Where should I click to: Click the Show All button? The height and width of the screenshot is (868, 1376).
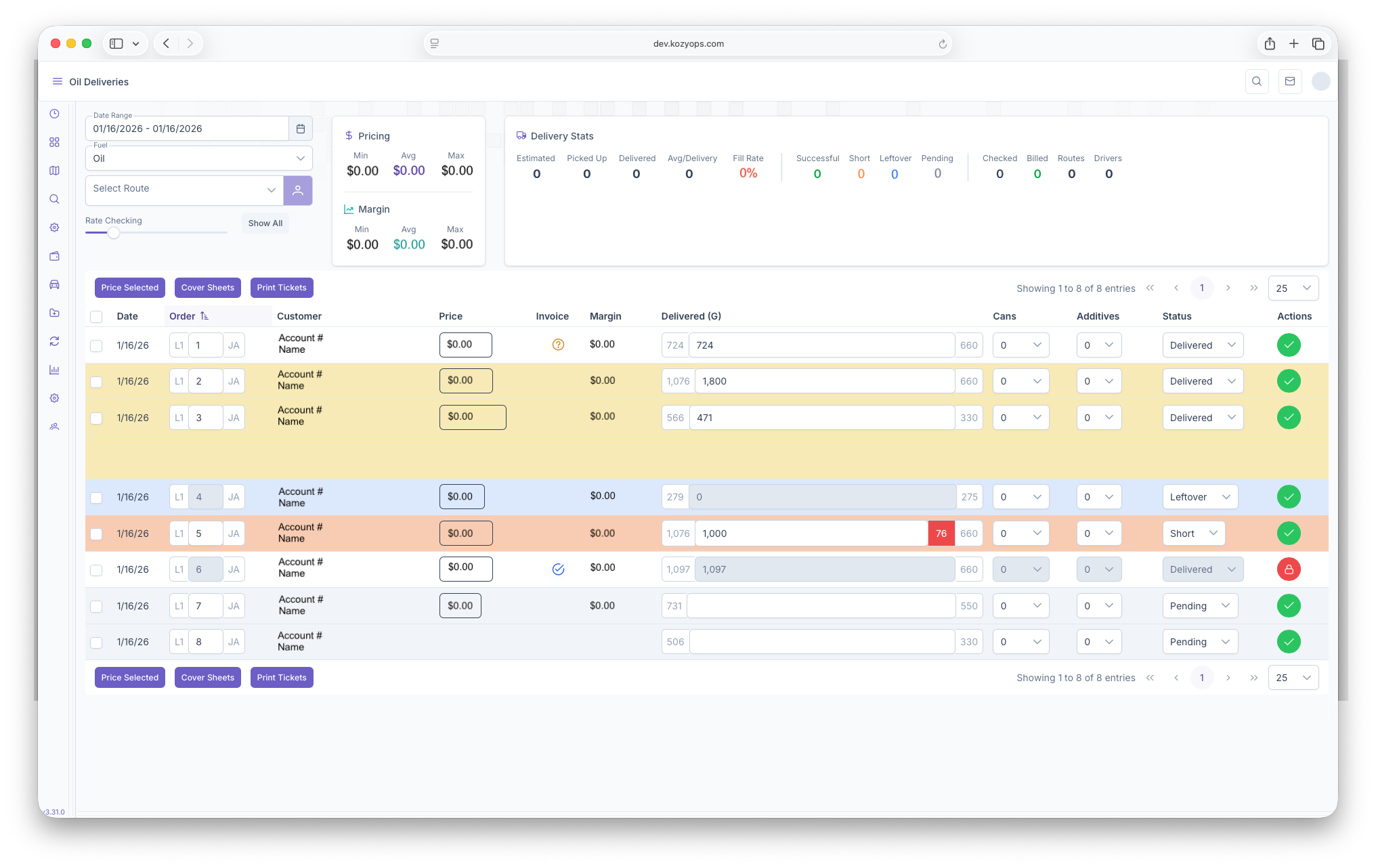tap(265, 223)
